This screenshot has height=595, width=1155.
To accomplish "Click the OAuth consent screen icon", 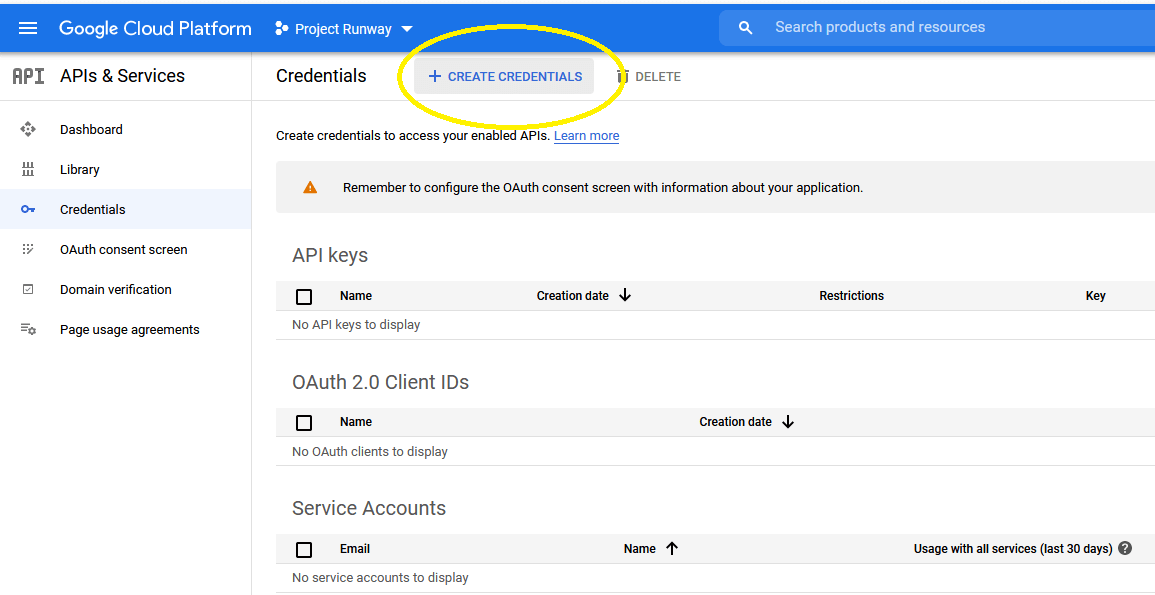I will 28,250.
